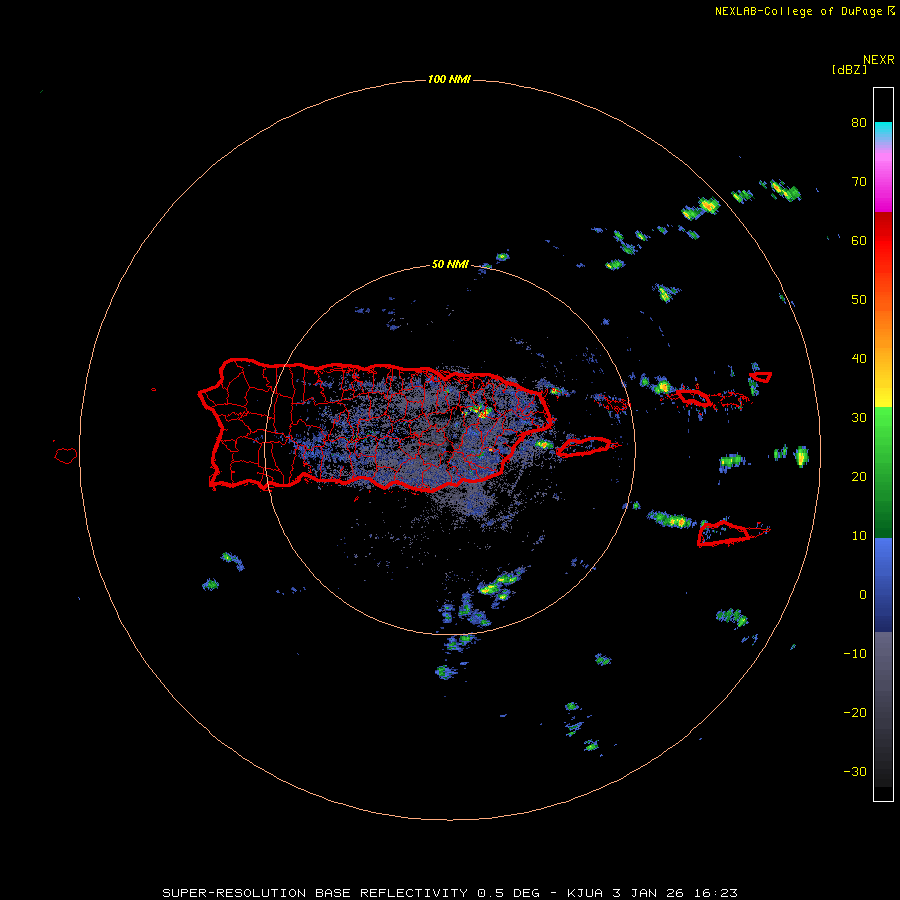This screenshot has width=900, height=900.
Task: Click the 20 dBZ scale value
Action: 859,477
